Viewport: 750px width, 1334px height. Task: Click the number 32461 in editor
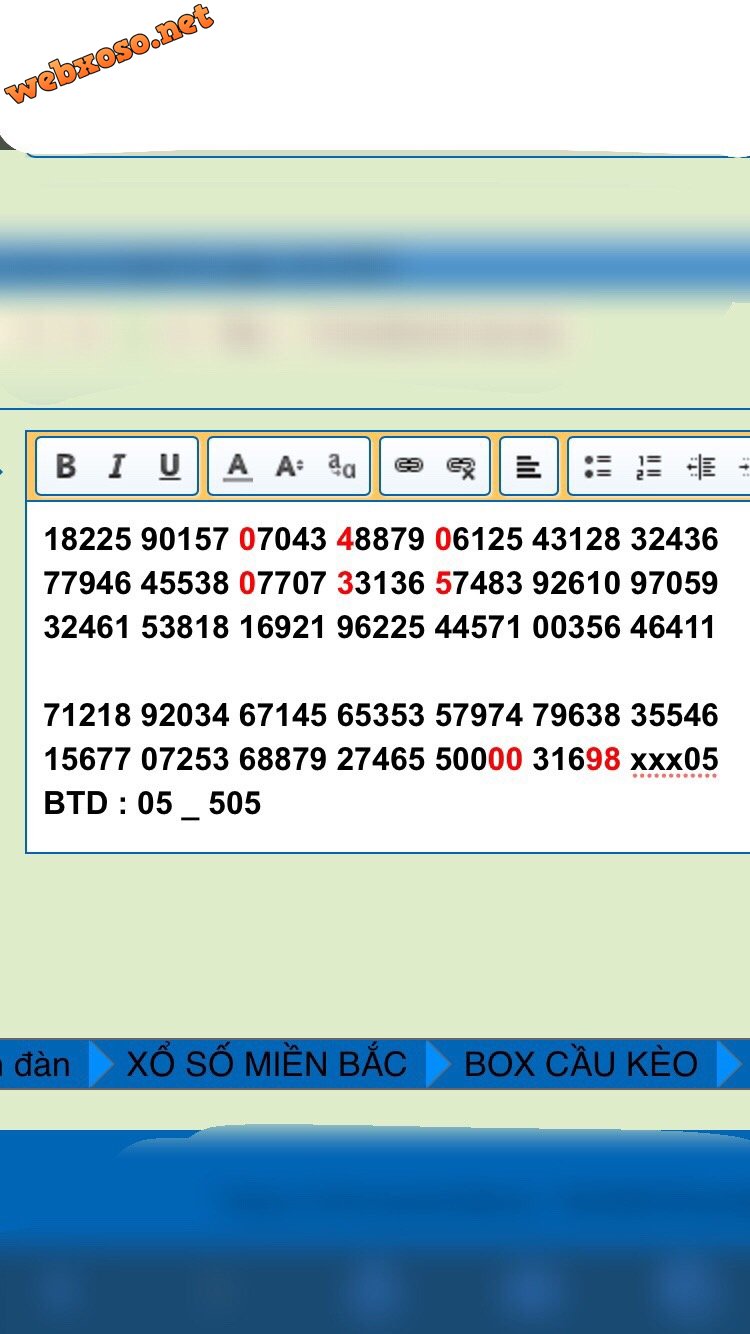[x=88, y=627]
